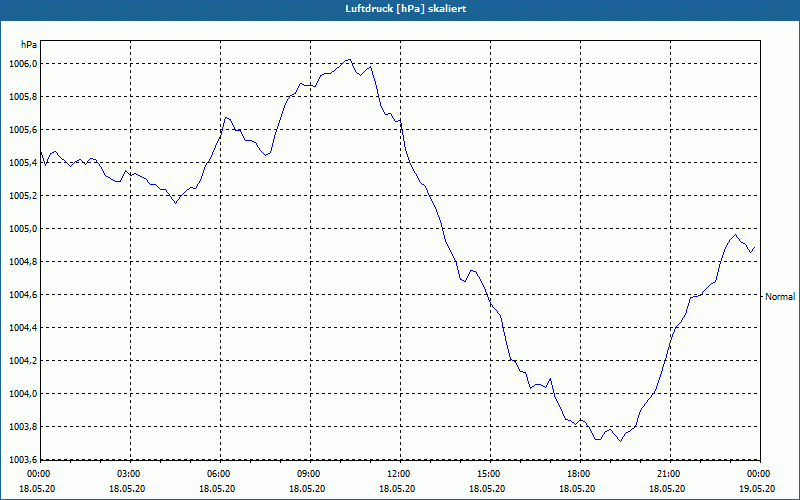Click the chart title 'Luftdruck [hPa] skaliert'
This screenshot has width=800, height=500.
[x=406, y=9]
